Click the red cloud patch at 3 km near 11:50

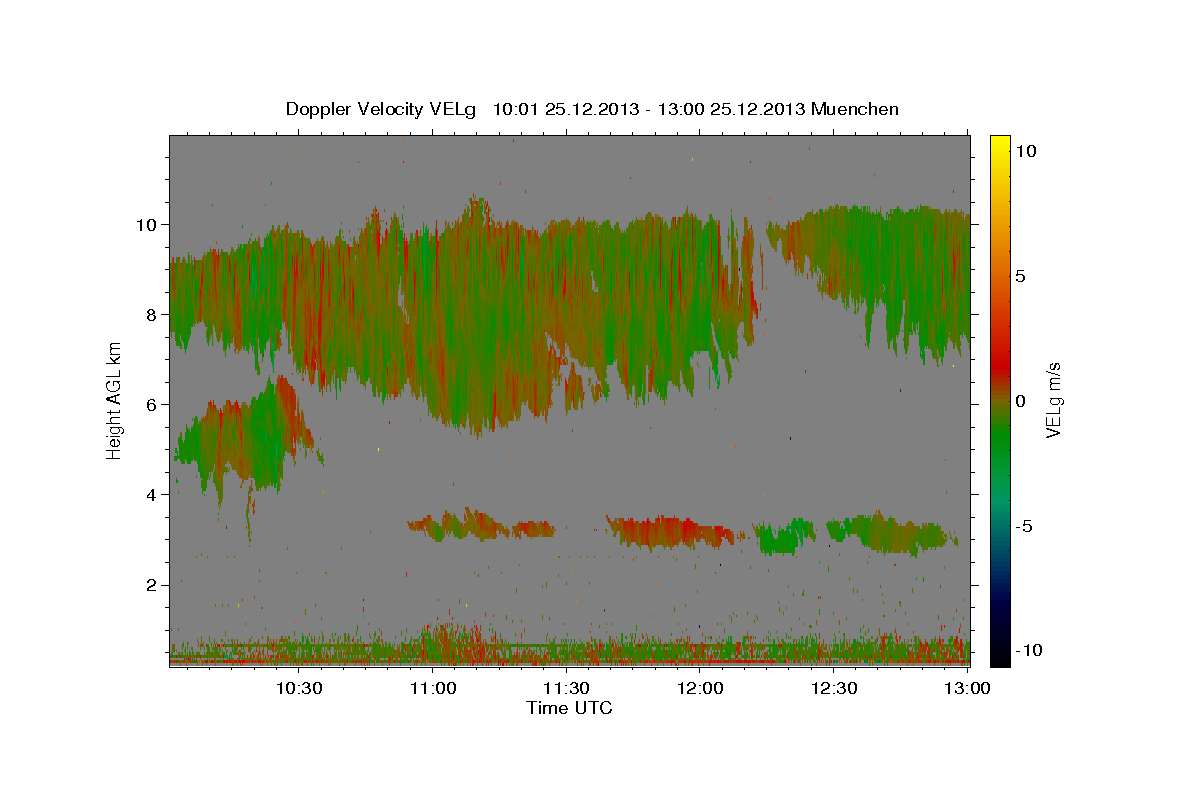point(668,532)
